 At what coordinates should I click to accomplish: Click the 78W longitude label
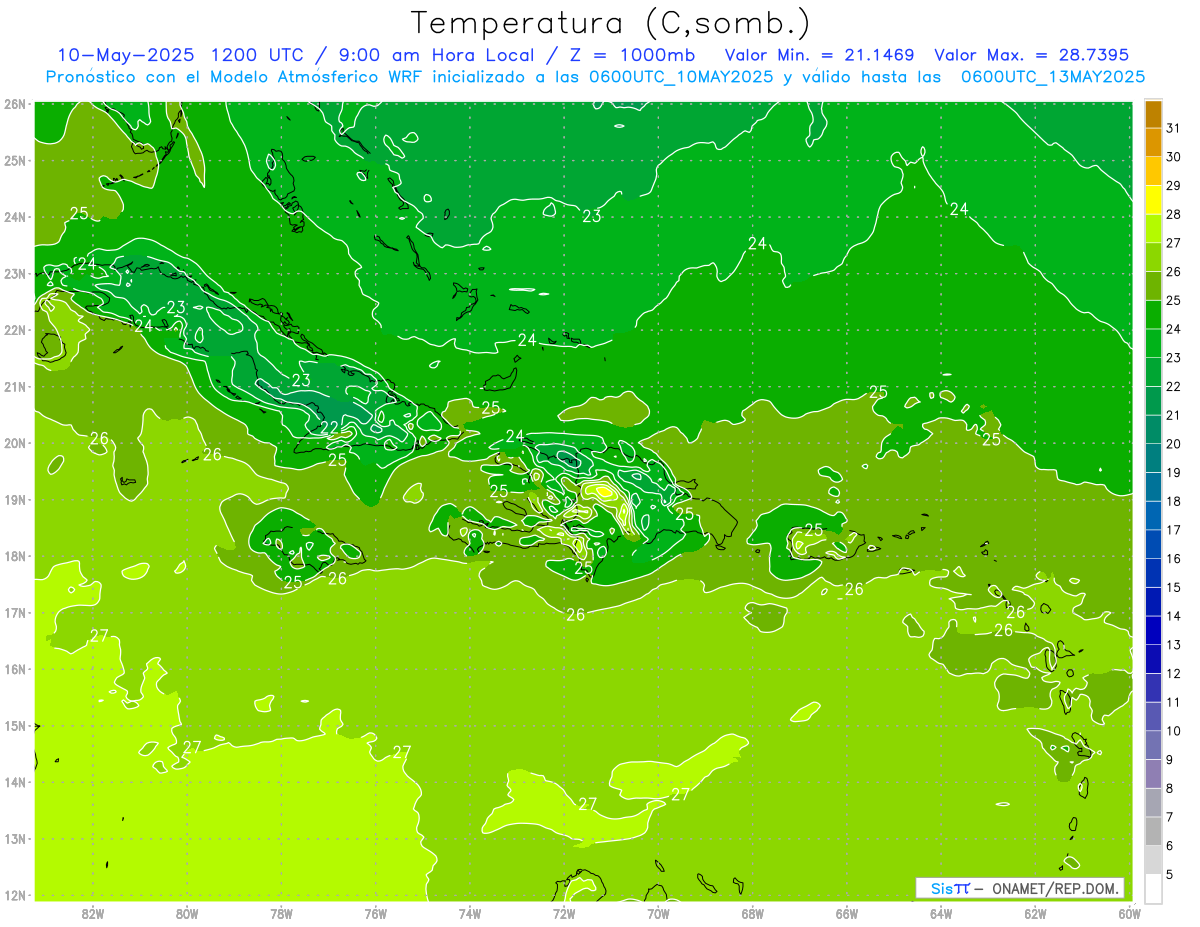coord(281,913)
